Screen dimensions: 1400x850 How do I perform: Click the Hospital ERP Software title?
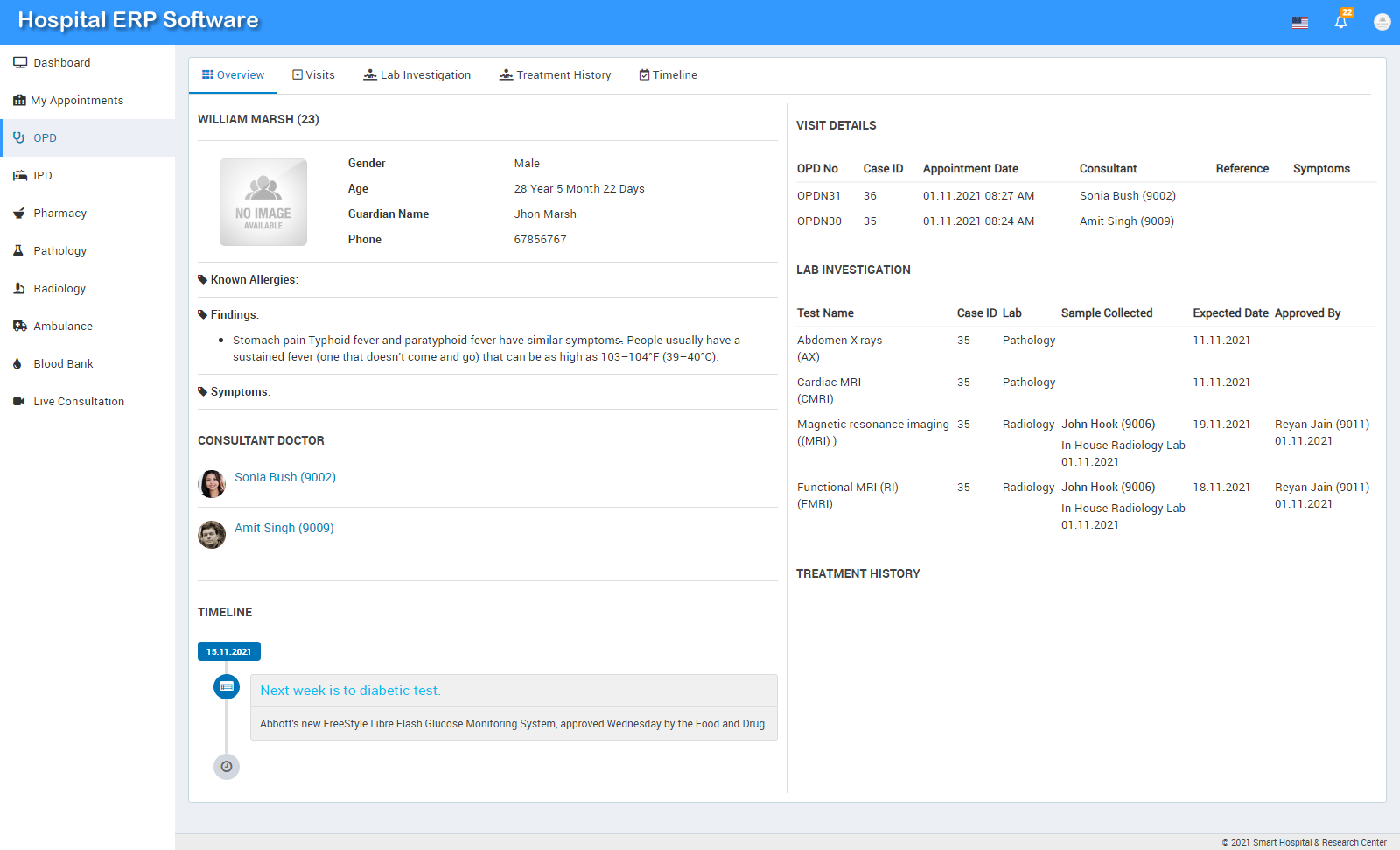[138, 20]
